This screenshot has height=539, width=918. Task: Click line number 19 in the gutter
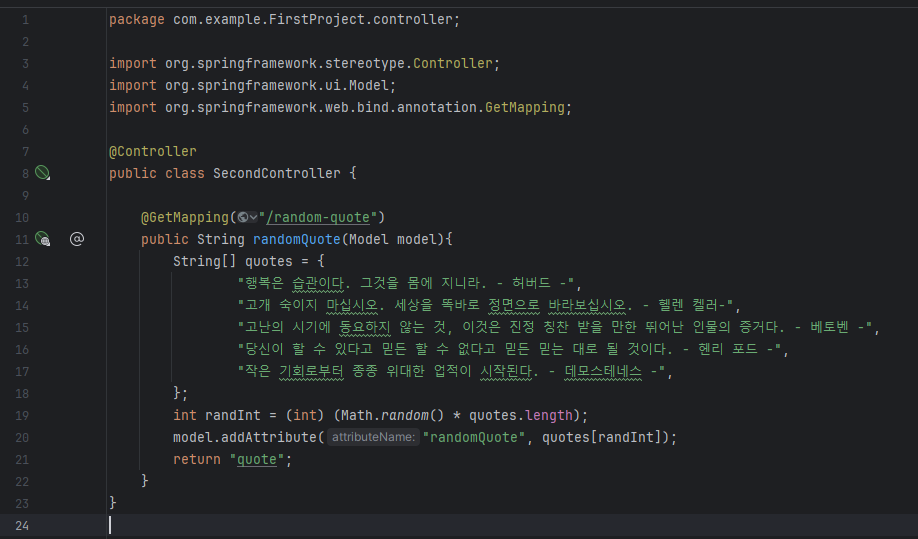click(x=22, y=416)
